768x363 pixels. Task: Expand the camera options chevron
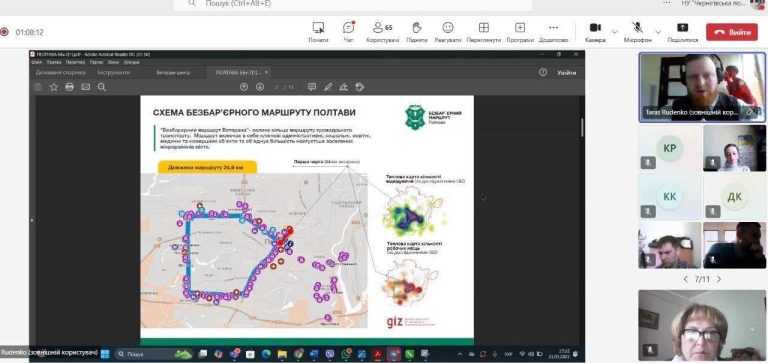615,32
